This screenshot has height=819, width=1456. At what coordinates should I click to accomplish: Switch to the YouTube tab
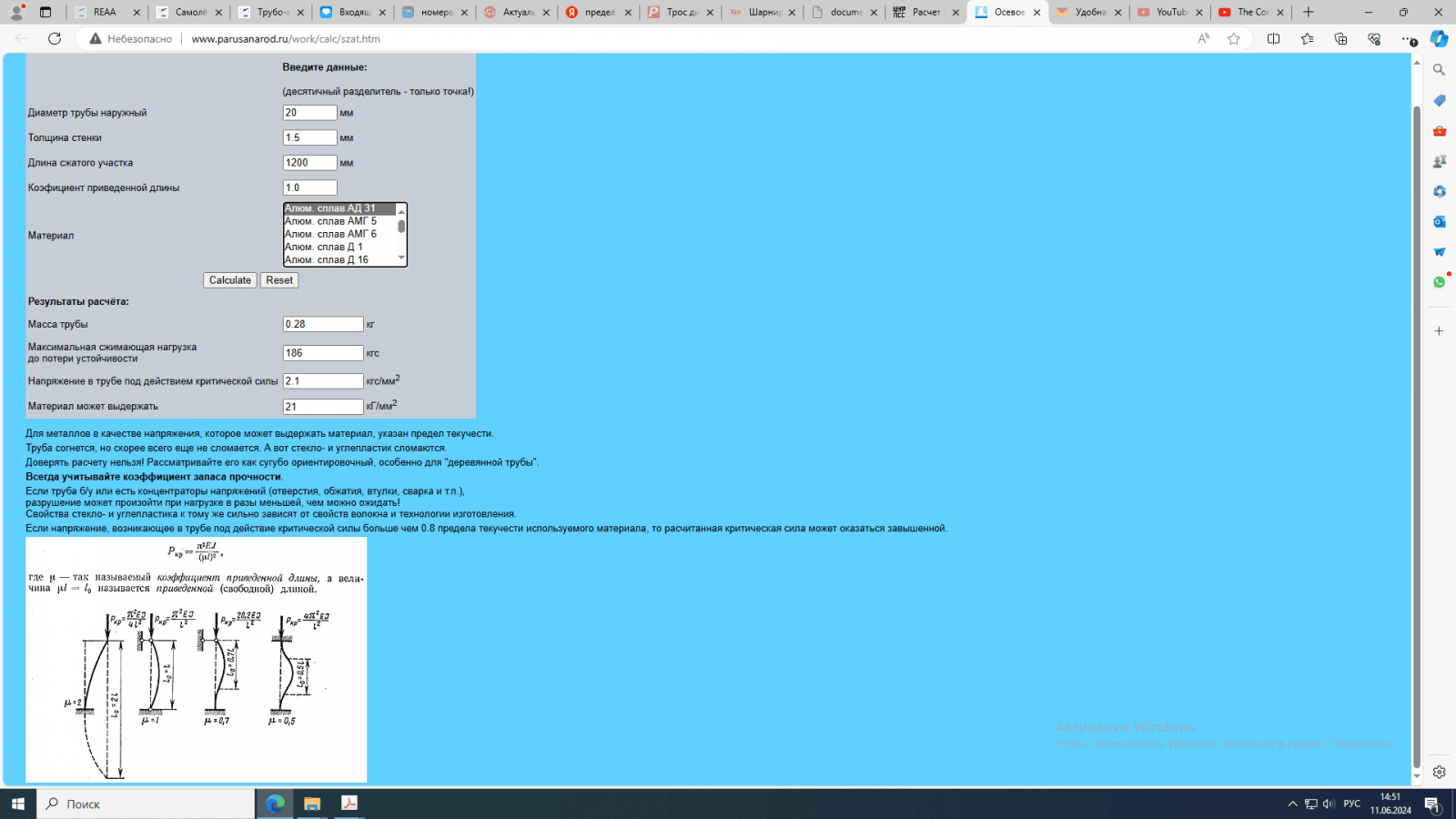pyautogui.click(x=1170, y=12)
